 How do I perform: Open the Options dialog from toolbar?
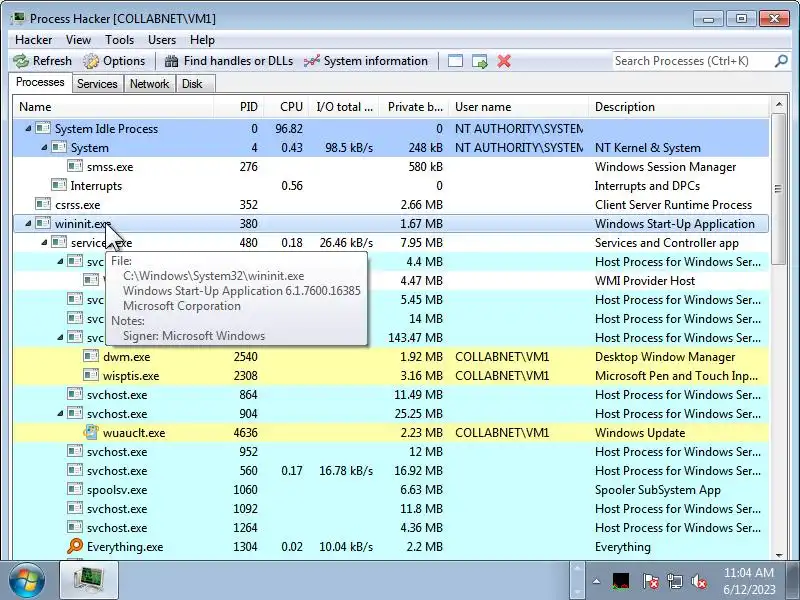(114, 61)
